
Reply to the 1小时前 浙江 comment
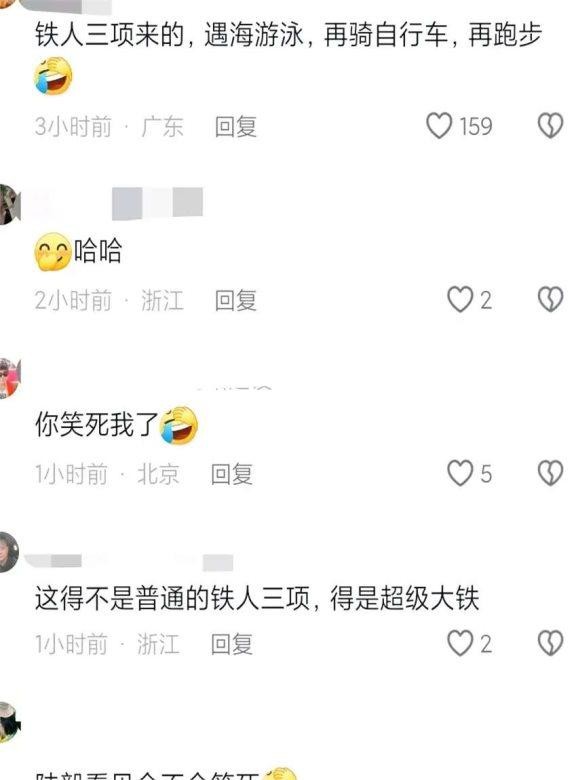coord(232,644)
